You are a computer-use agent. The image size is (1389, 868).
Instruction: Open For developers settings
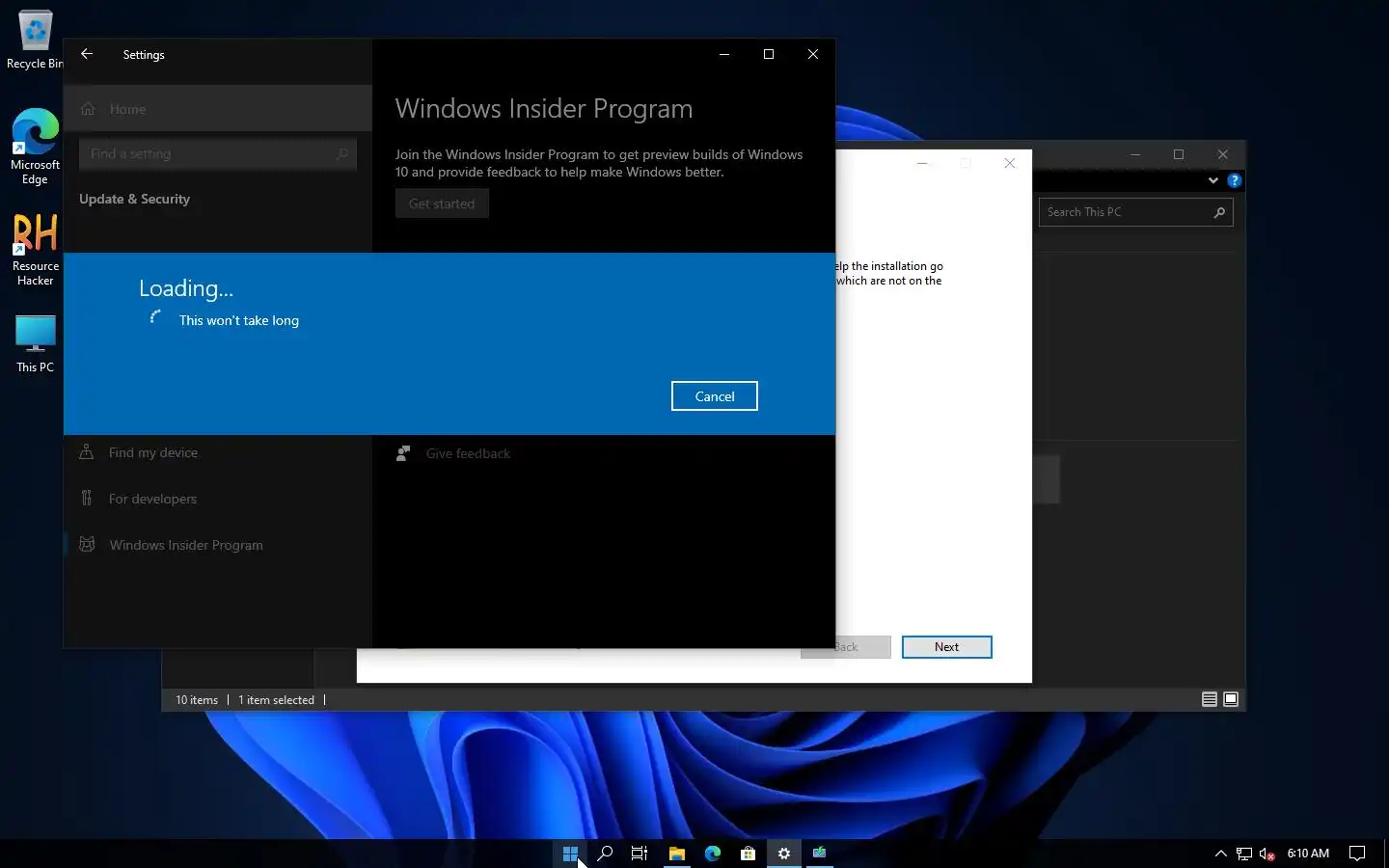tap(217, 499)
